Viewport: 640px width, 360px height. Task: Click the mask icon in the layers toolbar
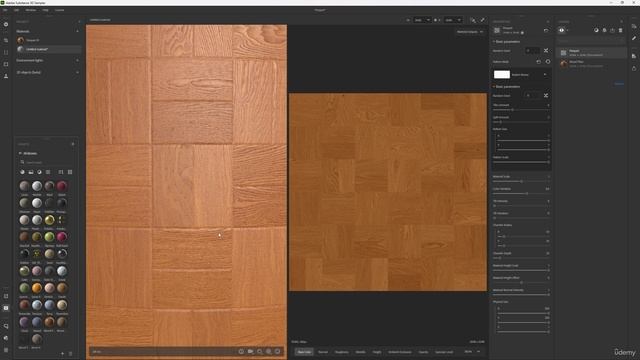[x=596, y=30]
